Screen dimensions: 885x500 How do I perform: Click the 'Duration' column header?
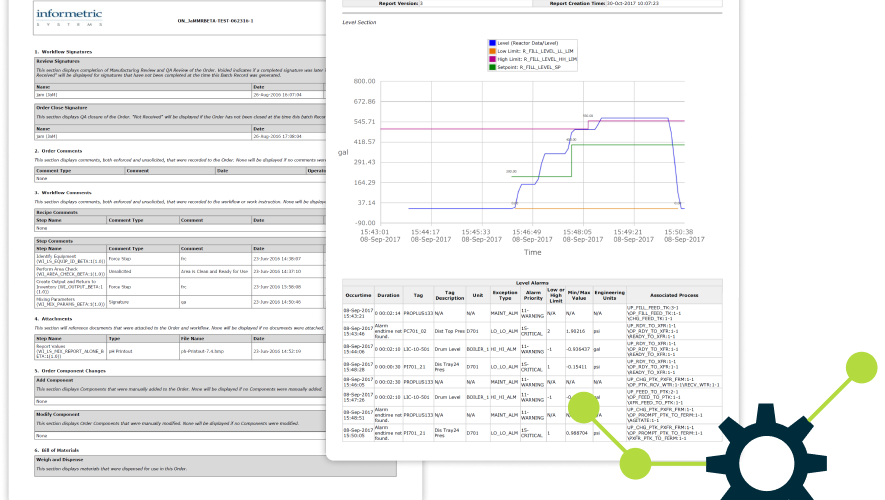click(x=388, y=295)
